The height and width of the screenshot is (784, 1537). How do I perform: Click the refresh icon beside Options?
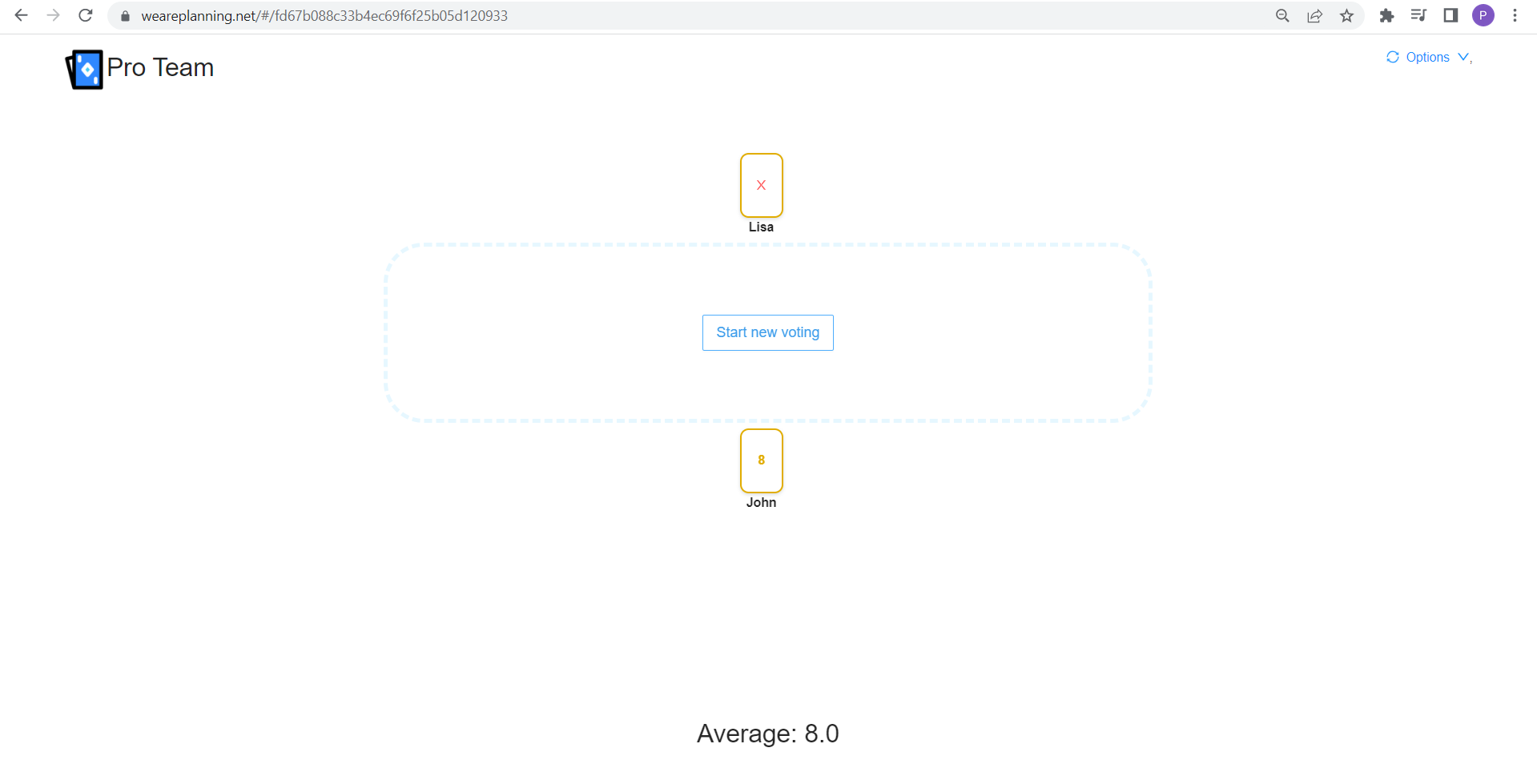[x=1393, y=57]
